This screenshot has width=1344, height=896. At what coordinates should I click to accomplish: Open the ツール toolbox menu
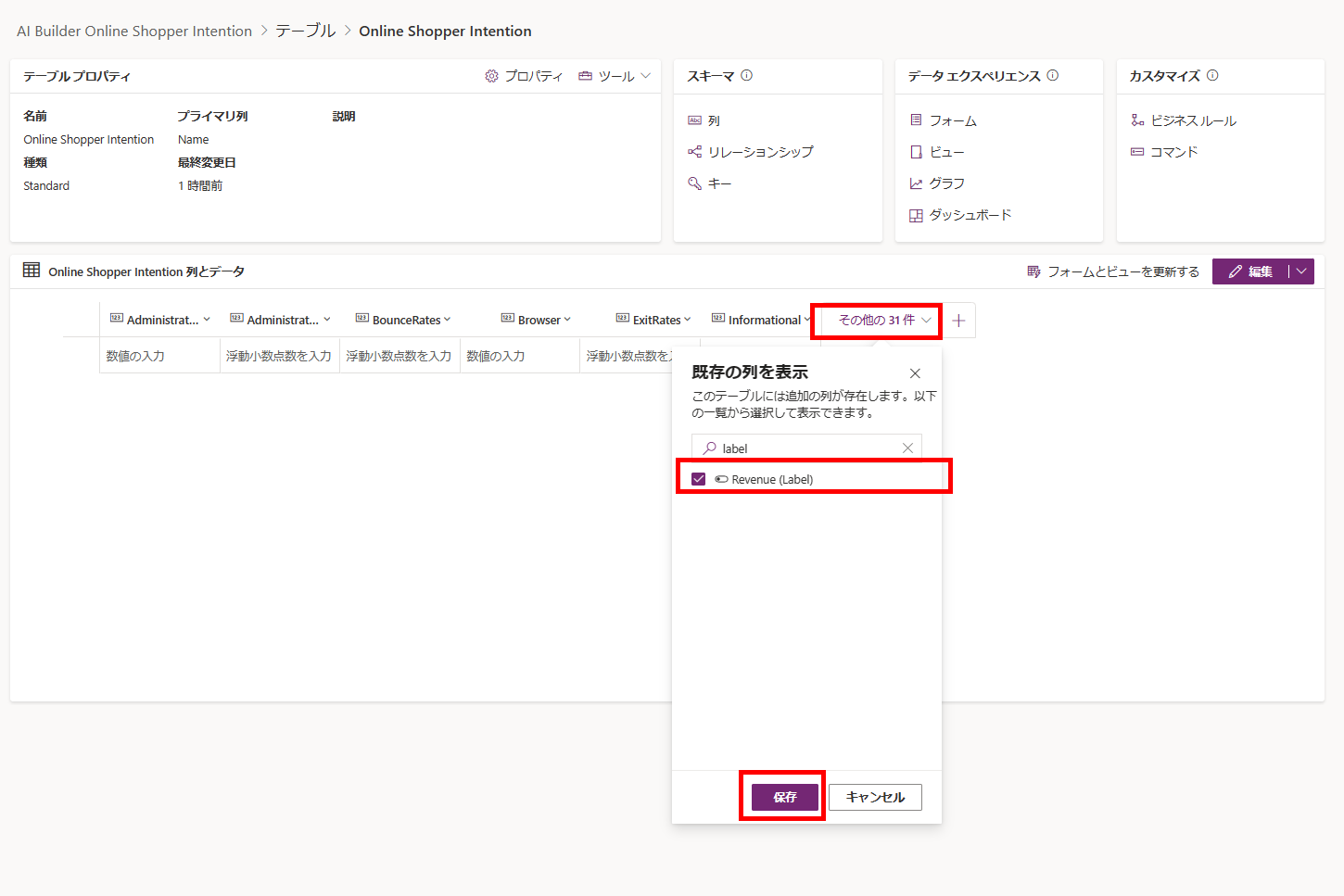[x=615, y=76]
